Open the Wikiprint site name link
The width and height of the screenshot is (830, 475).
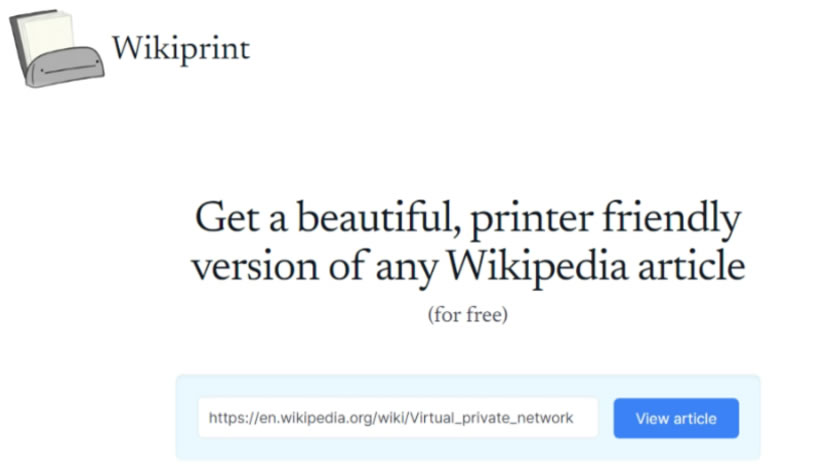[x=181, y=48]
